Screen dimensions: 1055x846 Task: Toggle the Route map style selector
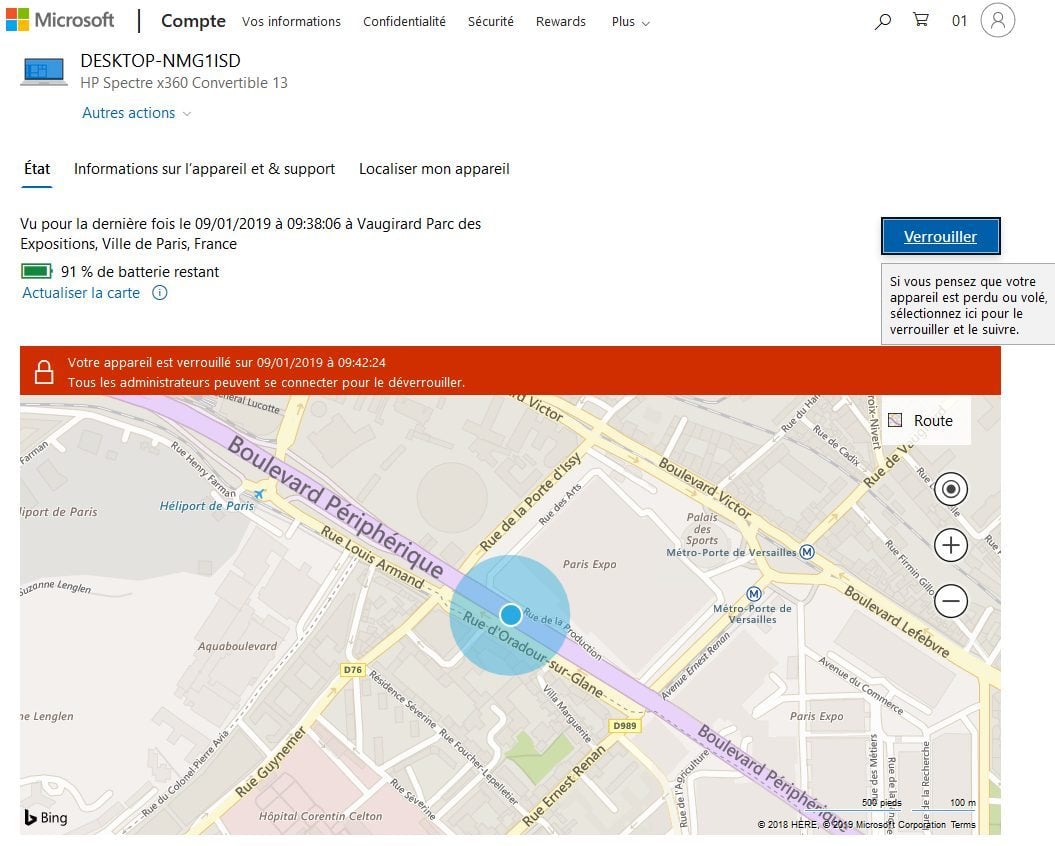tap(926, 421)
